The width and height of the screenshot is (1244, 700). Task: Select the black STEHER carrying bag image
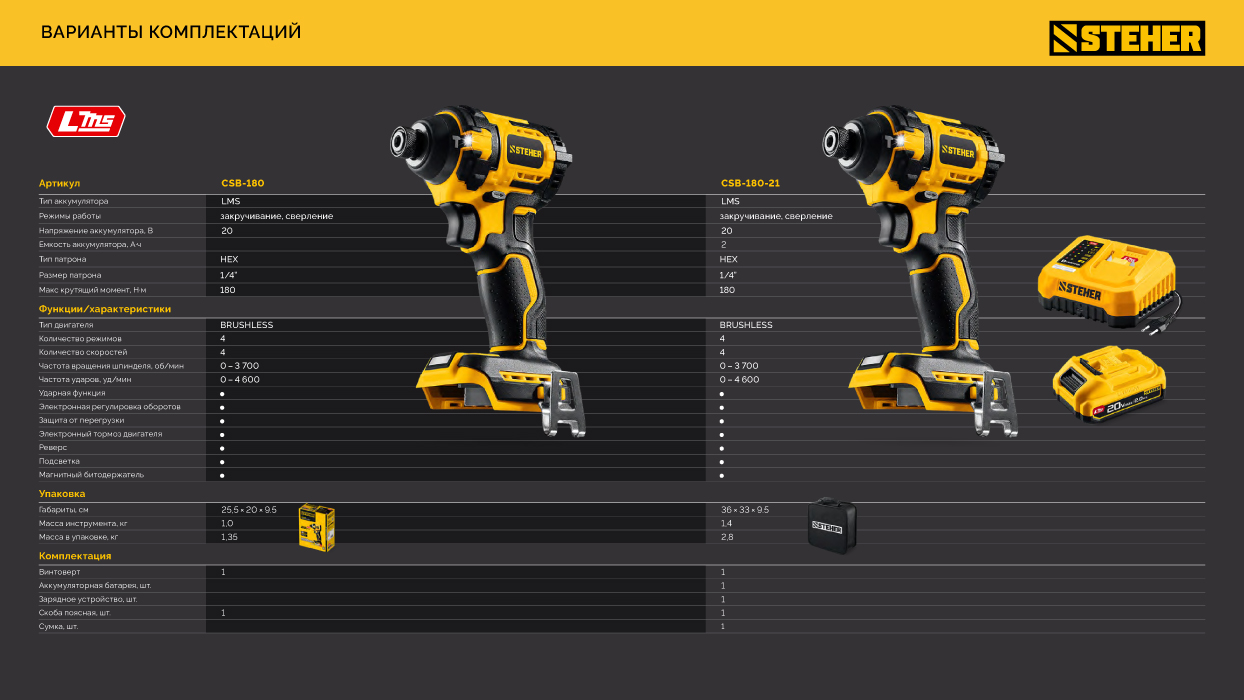point(832,524)
